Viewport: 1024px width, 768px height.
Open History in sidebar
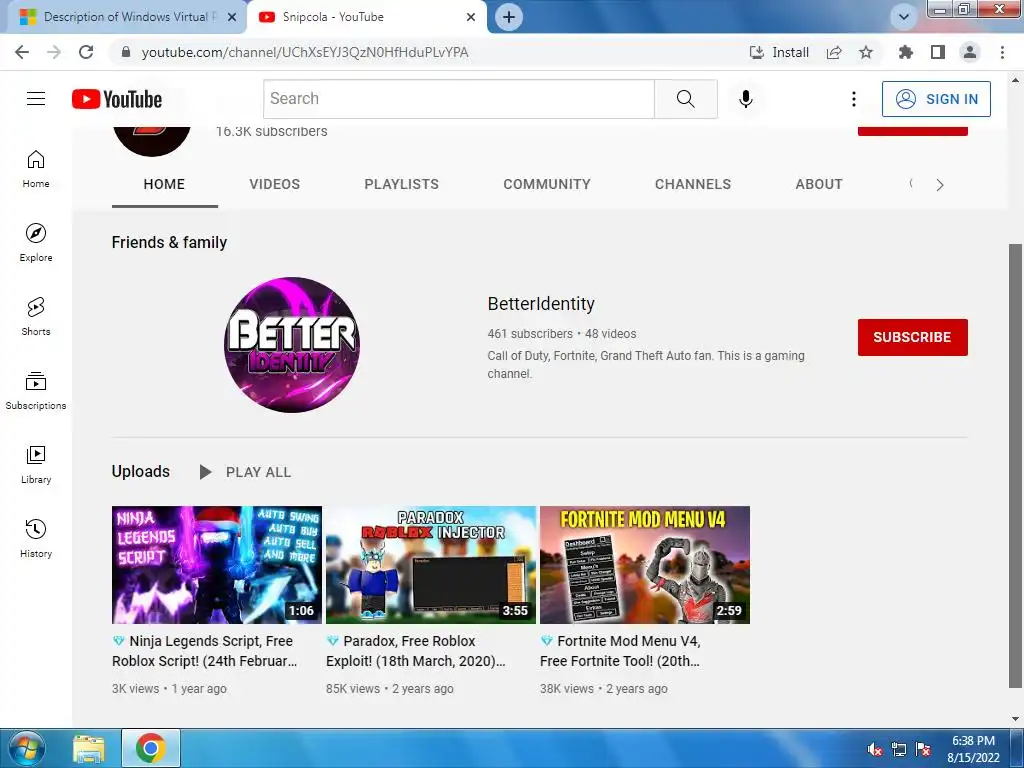(x=36, y=538)
